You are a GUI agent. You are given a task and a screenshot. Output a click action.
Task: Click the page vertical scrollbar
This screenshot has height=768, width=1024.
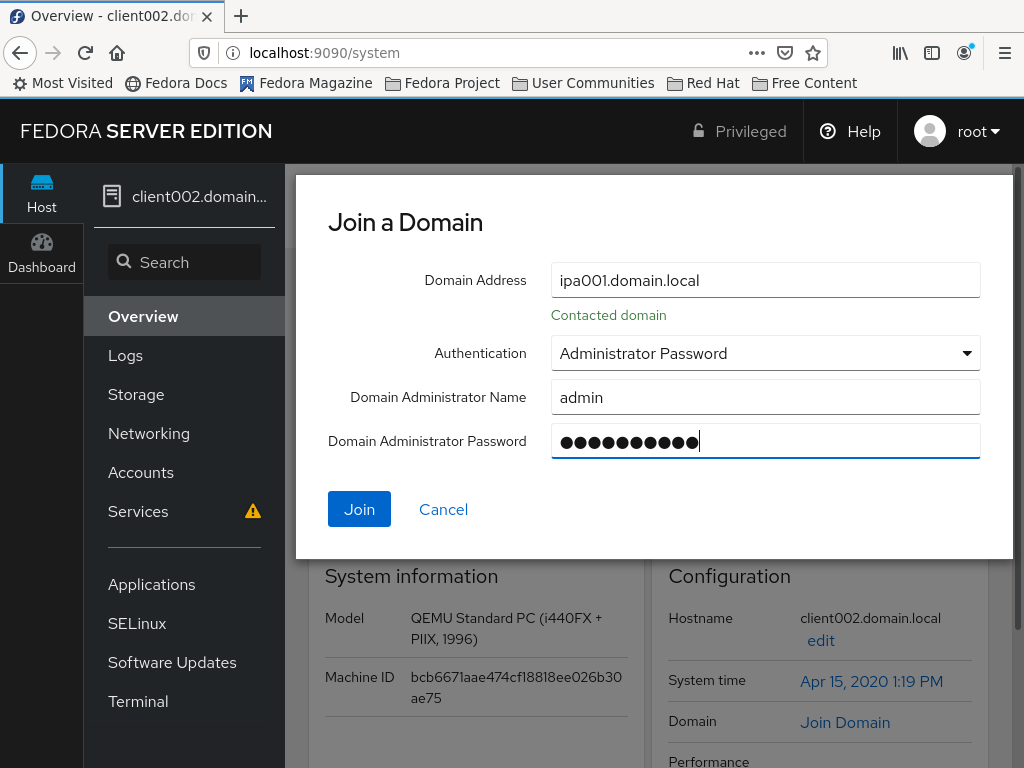1017,398
